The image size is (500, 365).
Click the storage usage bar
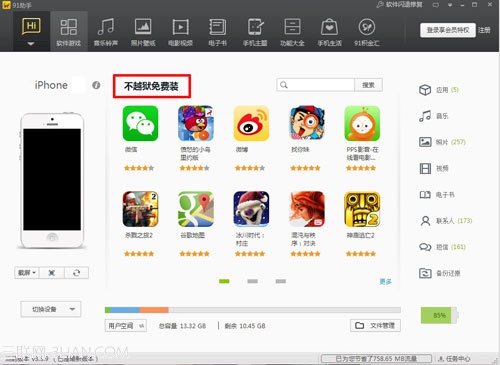tap(253, 310)
